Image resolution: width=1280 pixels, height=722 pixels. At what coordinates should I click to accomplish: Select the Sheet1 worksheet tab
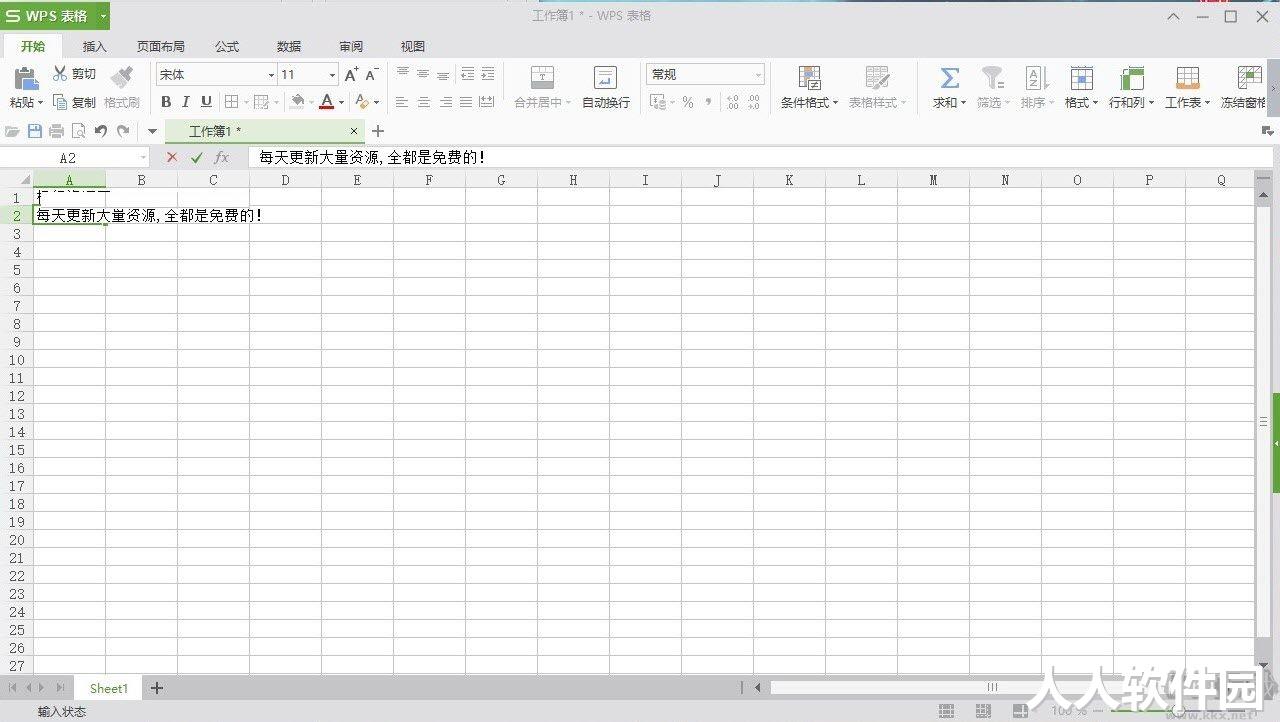coord(109,688)
